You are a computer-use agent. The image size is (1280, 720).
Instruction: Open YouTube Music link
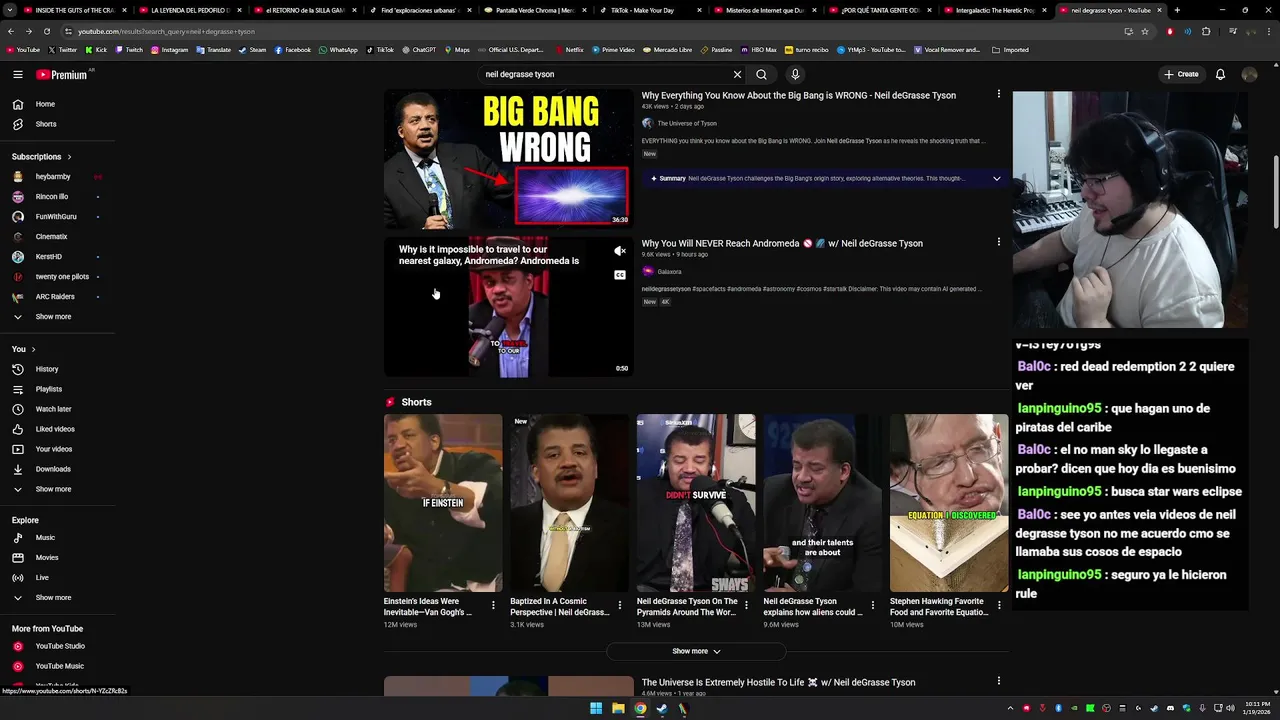tap(58, 666)
